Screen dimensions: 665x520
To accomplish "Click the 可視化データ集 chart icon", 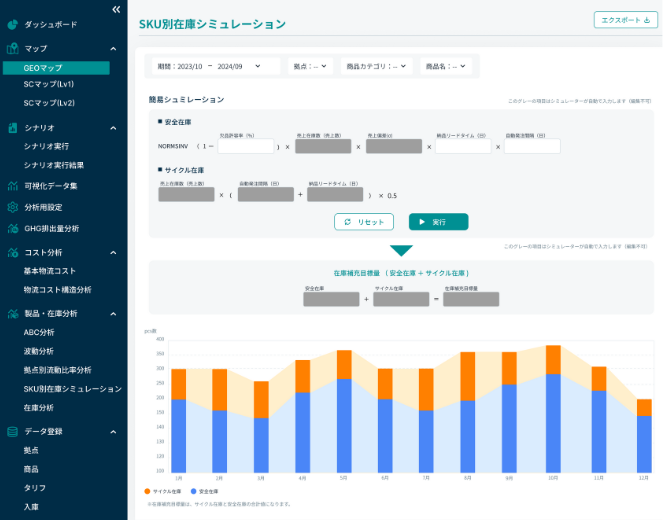I will click(13, 186).
